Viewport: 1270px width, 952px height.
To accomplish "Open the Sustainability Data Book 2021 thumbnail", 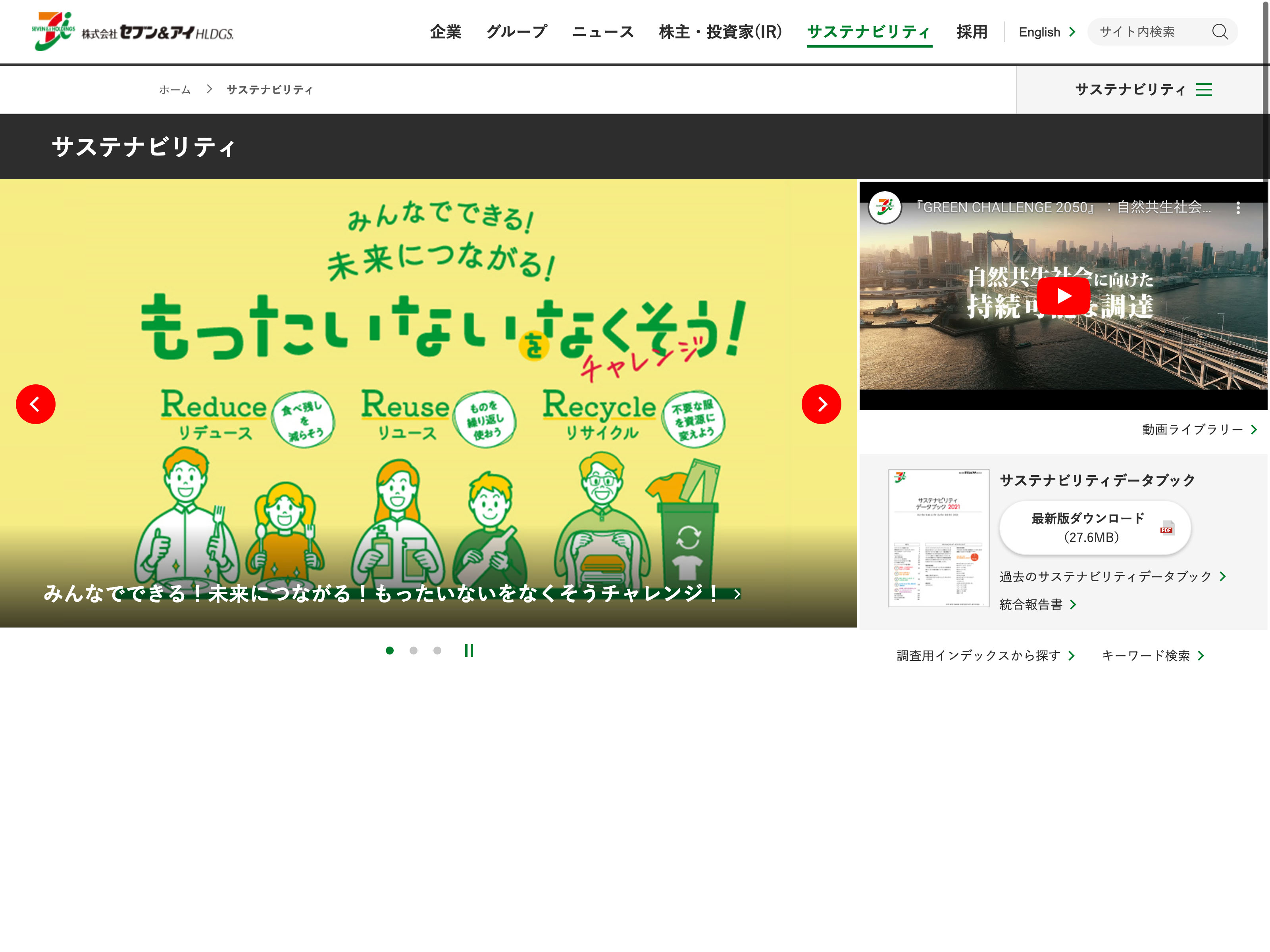I will pyautogui.click(x=938, y=538).
